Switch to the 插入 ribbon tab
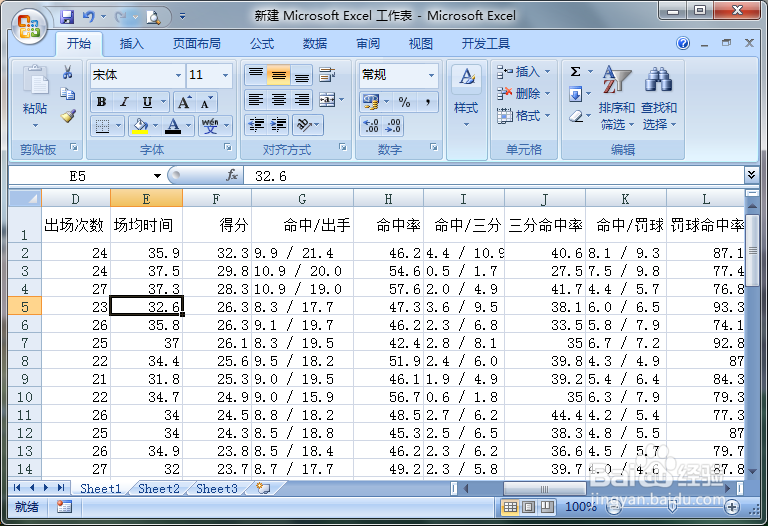Image resolution: width=768 pixels, height=526 pixels. point(132,44)
